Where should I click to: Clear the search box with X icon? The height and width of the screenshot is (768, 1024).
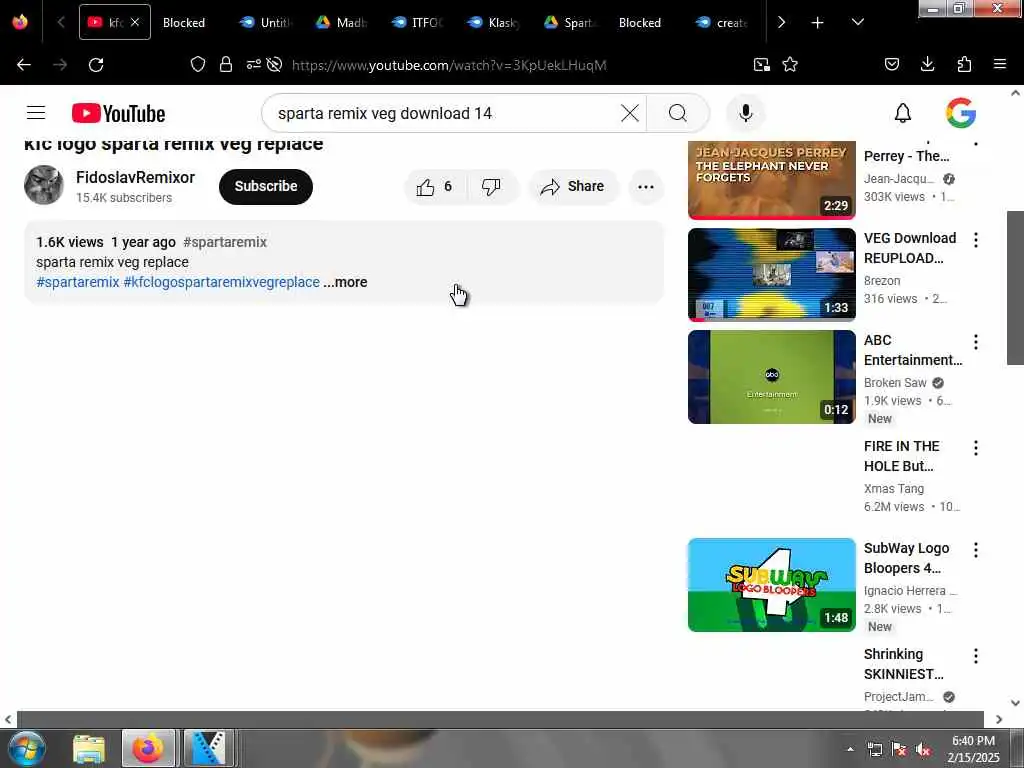click(x=630, y=113)
